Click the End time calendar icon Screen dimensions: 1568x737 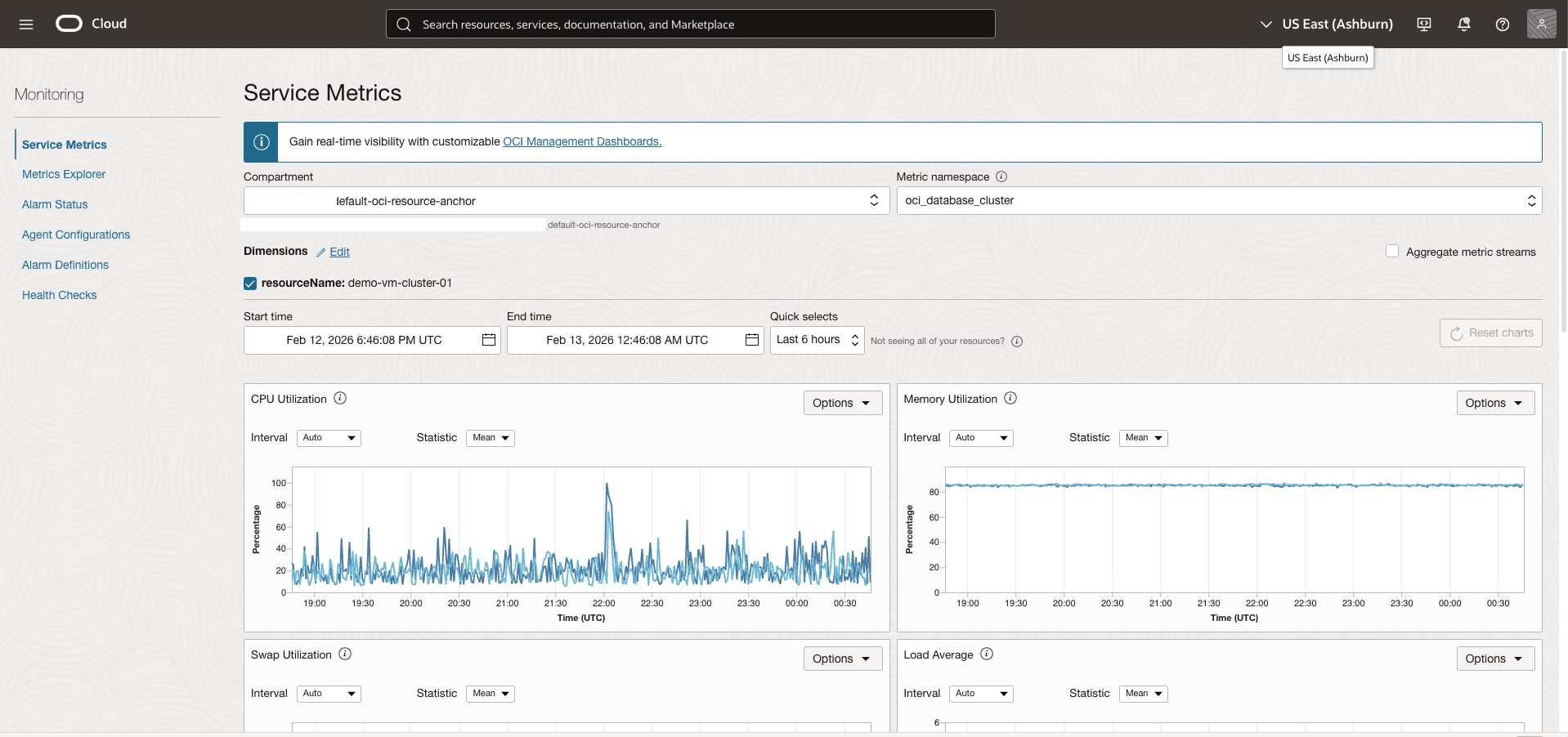click(752, 340)
